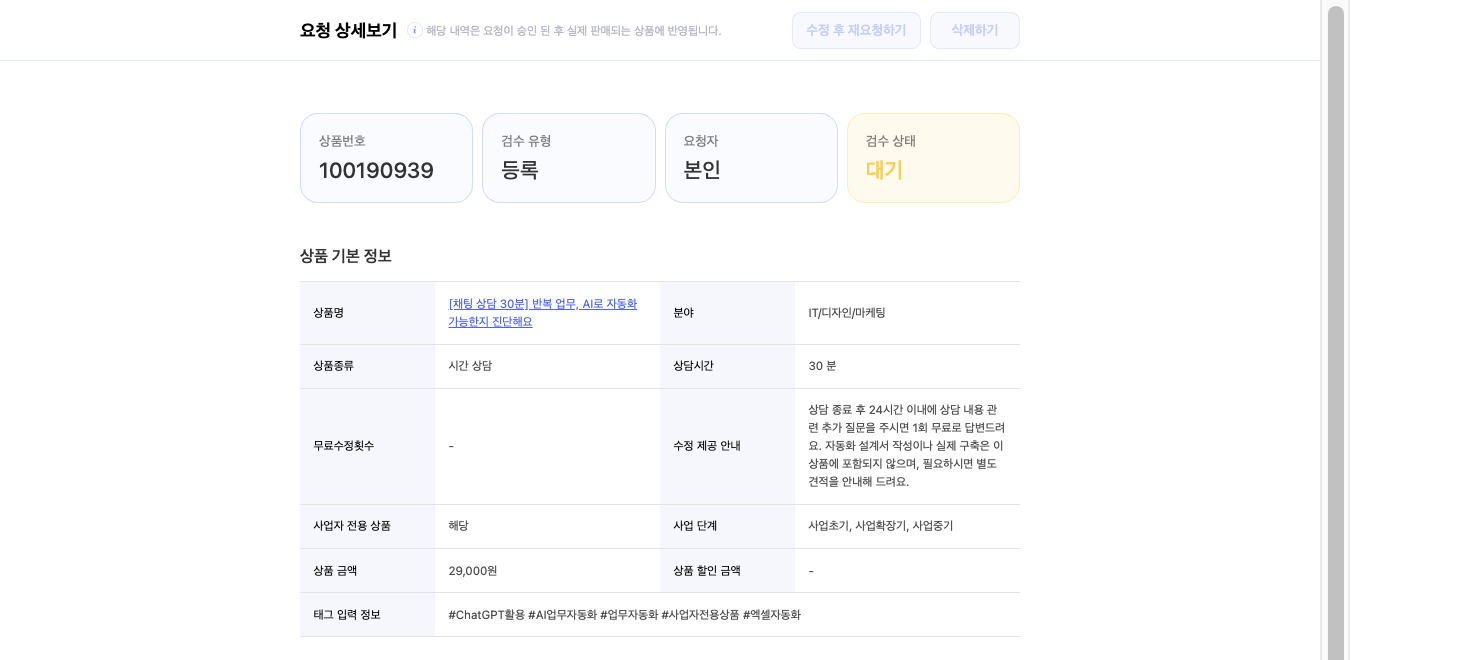Viewport: 1468px width, 660px height.
Task: Click the IT/디자인/마케팅 field value
Action: [847, 313]
